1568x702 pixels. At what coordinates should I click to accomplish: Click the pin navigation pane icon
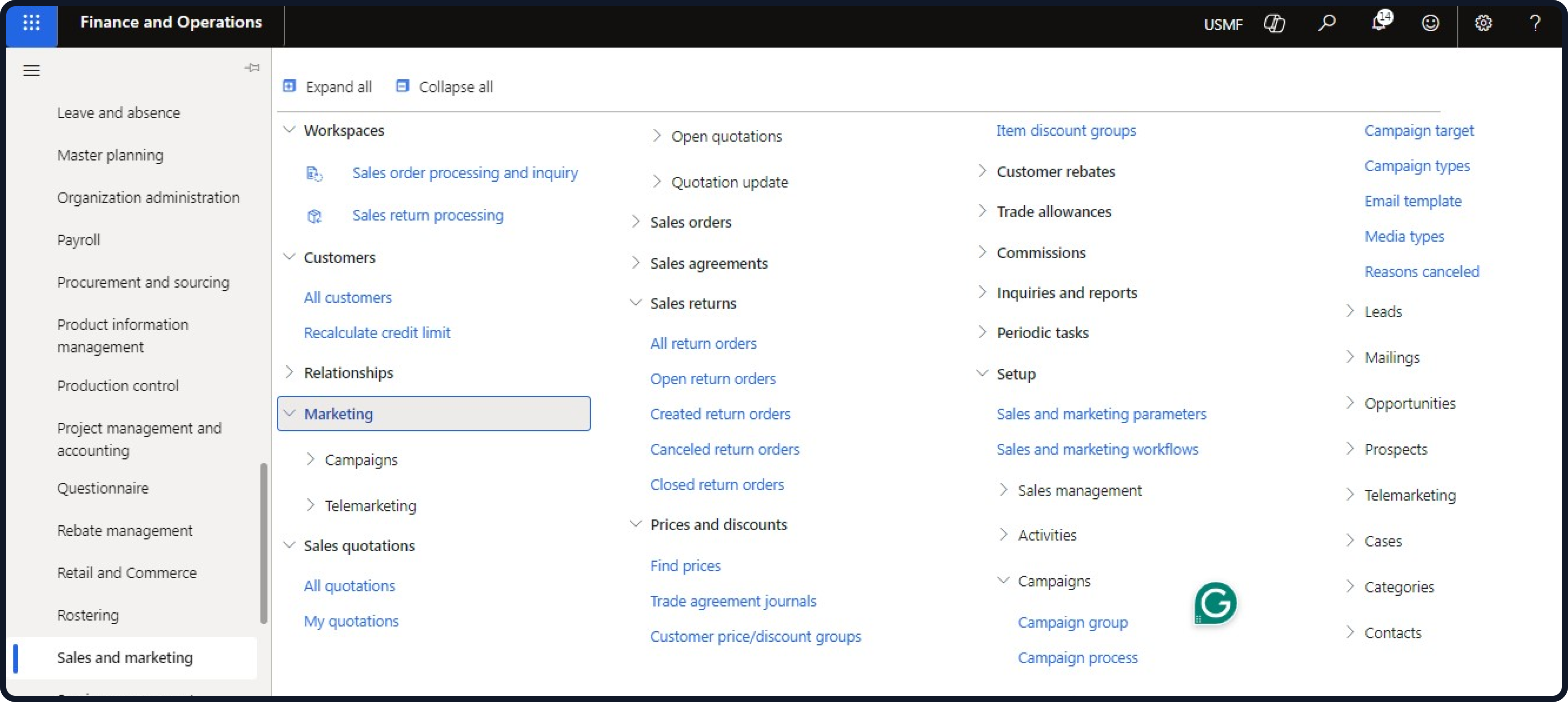pyautogui.click(x=252, y=68)
